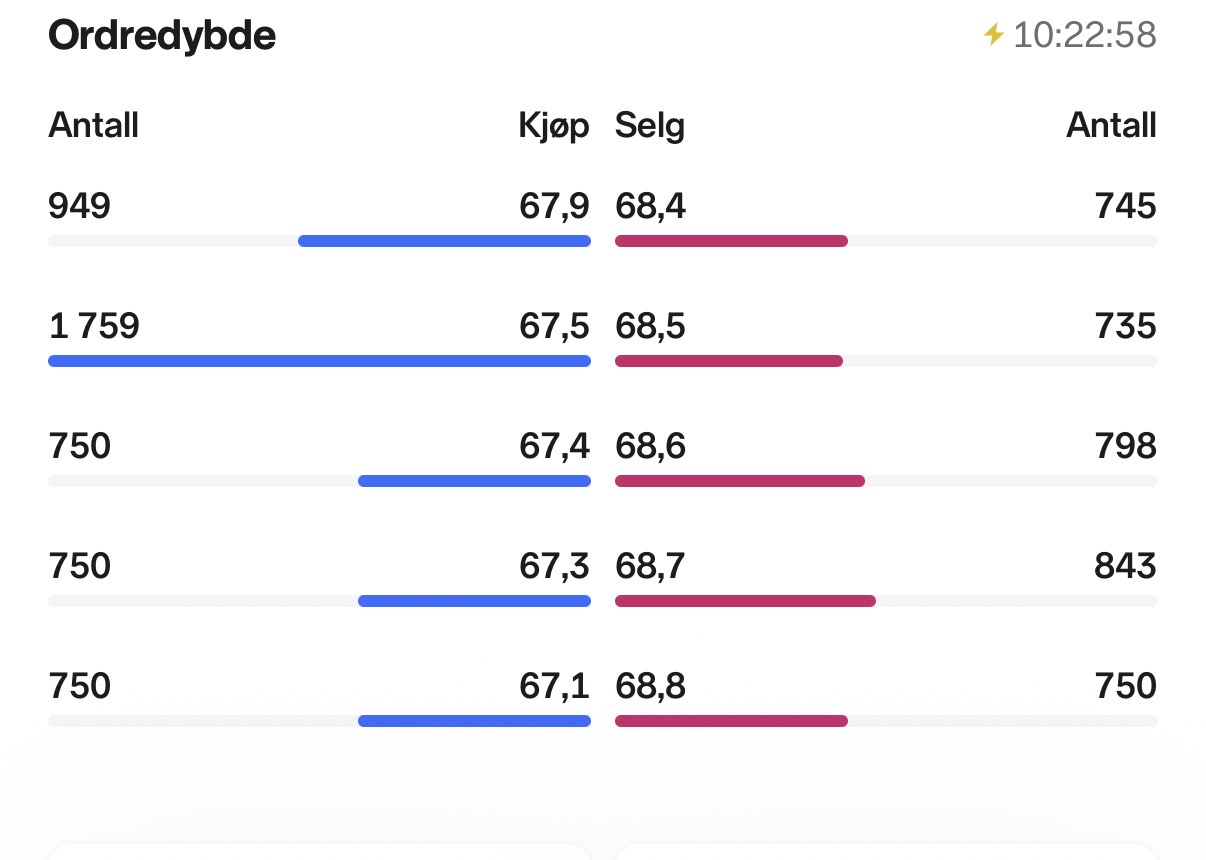This screenshot has height=860, width=1206.
Task: Click the ask quantity 843
Action: (x=1125, y=567)
